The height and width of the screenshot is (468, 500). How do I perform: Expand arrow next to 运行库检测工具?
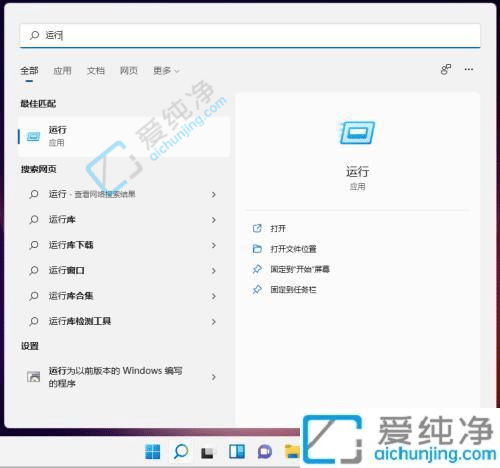tap(214, 321)
